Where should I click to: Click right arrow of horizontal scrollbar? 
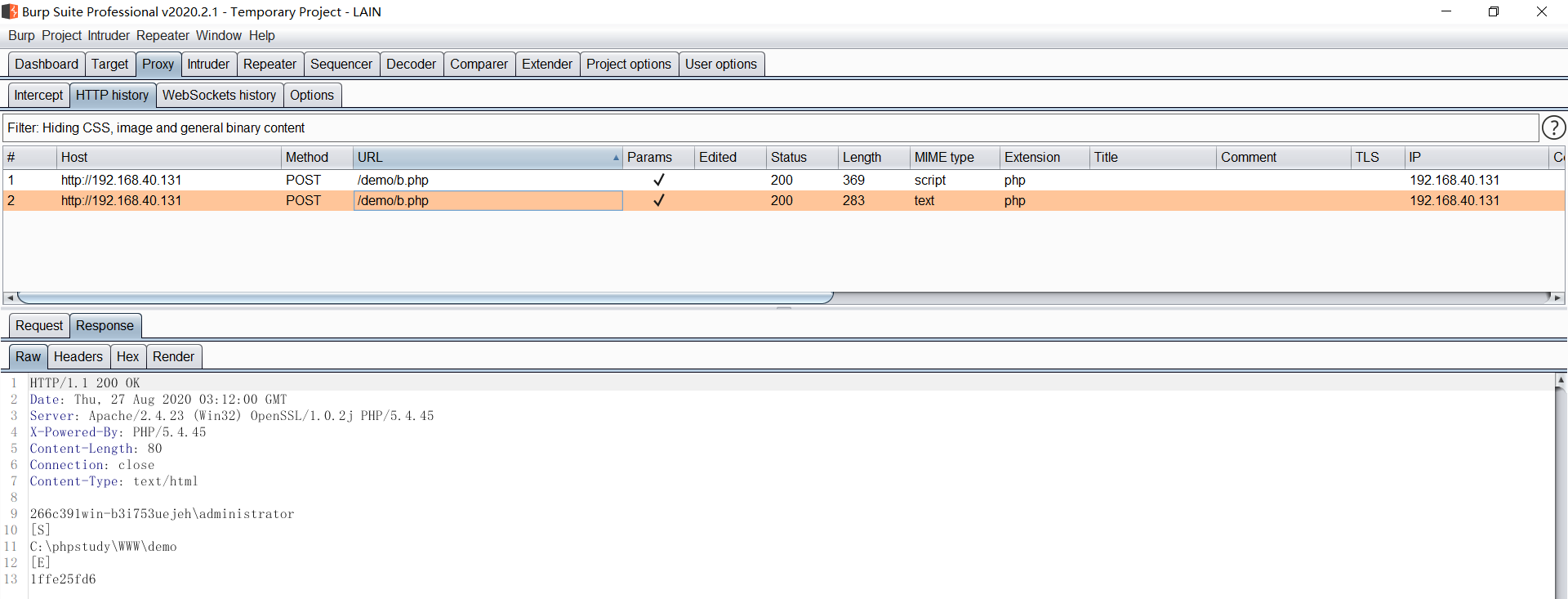(1557, 298)
